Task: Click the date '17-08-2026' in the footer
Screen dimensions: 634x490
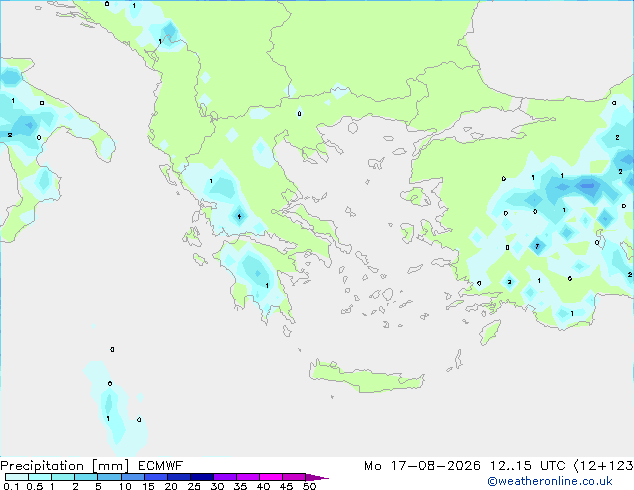Action: pyautogui.click(x=435, y=466)
